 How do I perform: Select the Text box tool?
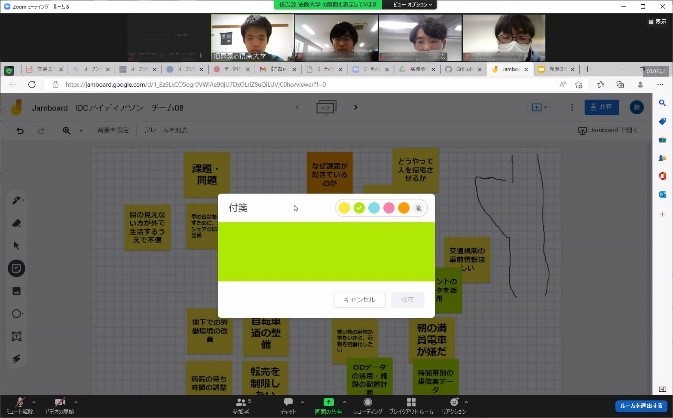[16, 336]
